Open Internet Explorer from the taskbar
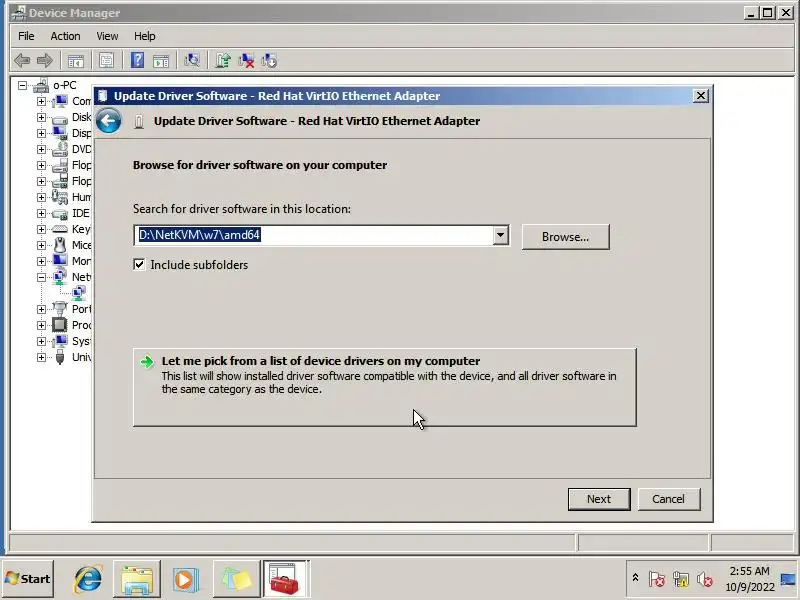 coord(88,579)
